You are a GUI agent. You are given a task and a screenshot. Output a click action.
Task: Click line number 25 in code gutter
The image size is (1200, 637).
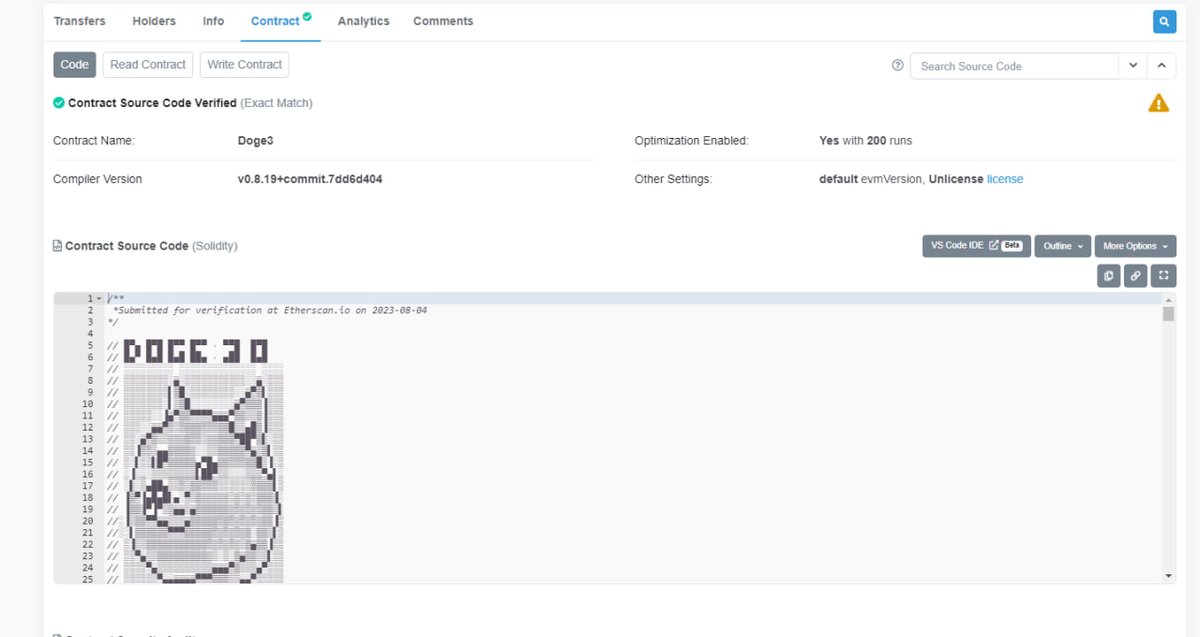pos(87,579)
